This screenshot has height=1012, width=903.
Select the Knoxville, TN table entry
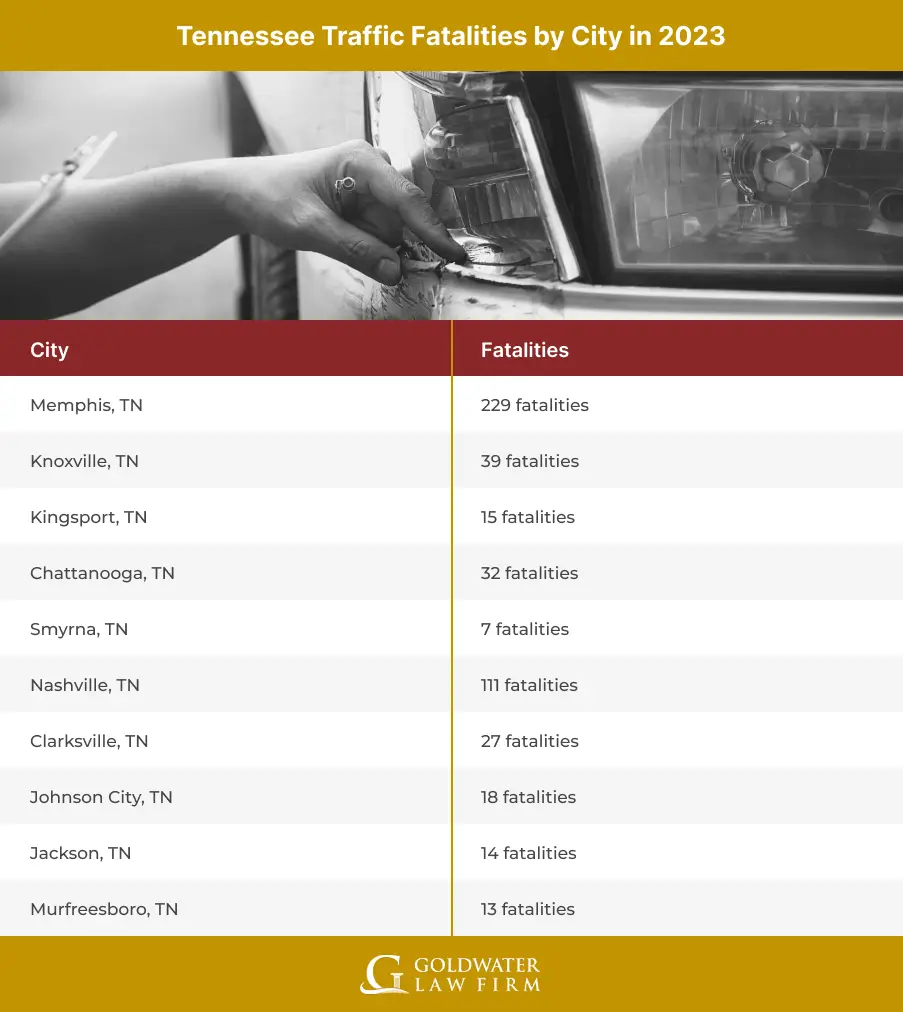coord(85,461)
